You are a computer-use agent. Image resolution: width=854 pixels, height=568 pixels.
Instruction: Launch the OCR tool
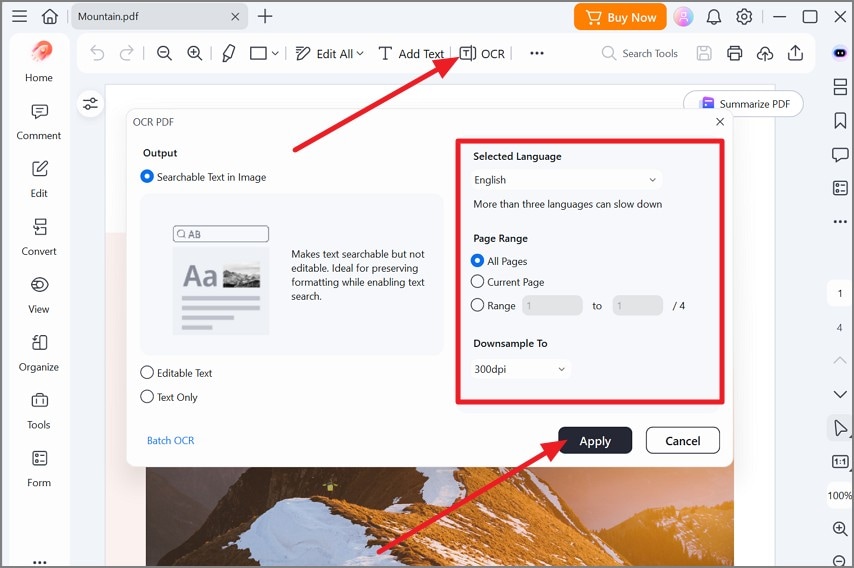[483, 53]
